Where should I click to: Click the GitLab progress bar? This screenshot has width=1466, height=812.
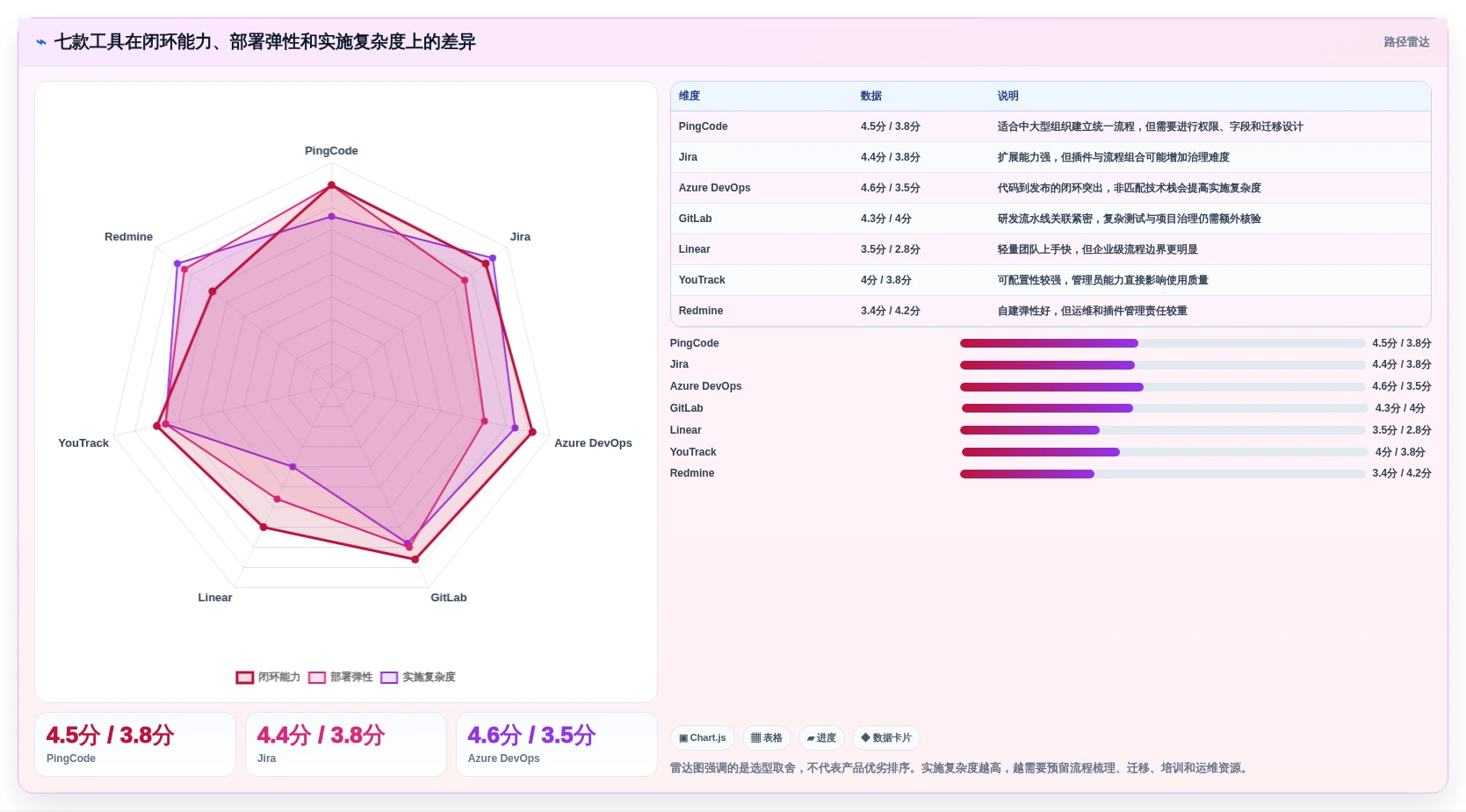pos(1165,408)
